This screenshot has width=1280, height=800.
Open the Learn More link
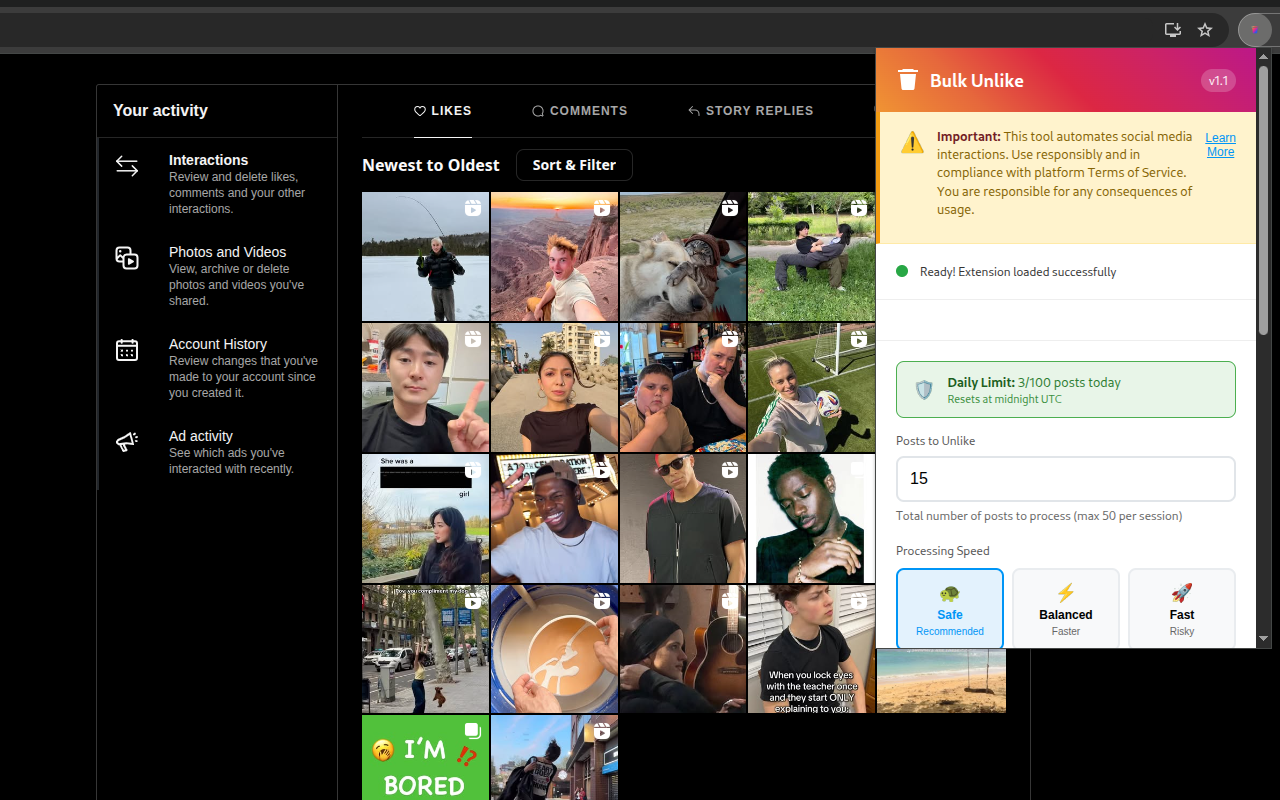1220,145
